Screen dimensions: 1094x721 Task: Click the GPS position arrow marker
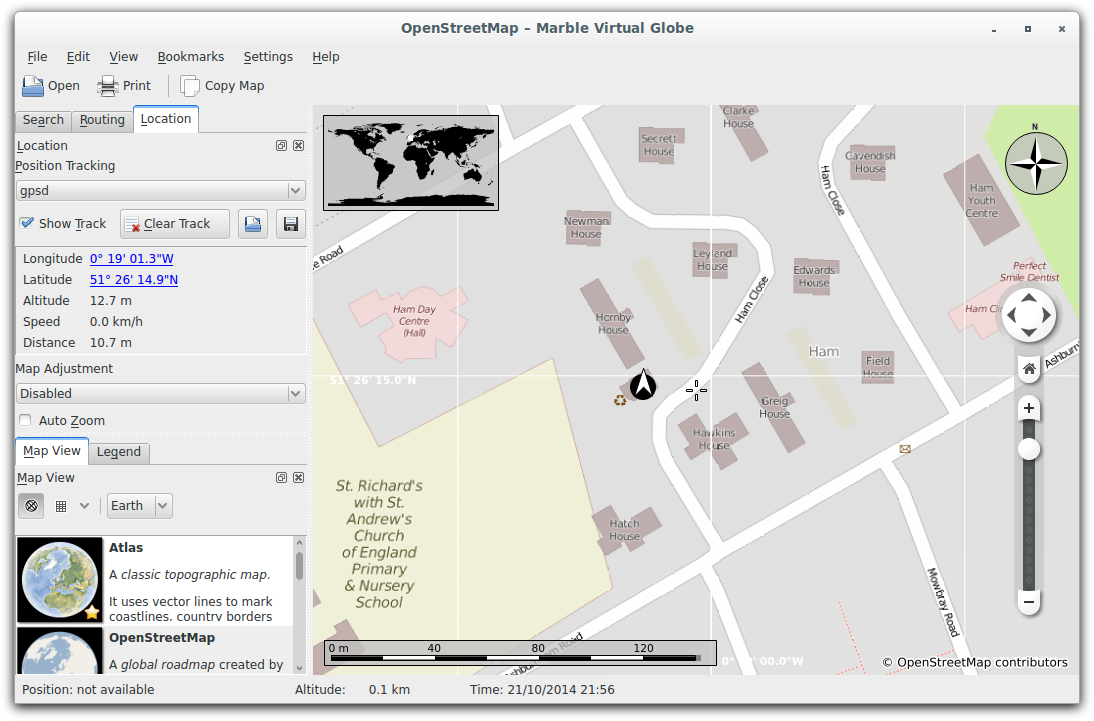(x=643, y=385)
